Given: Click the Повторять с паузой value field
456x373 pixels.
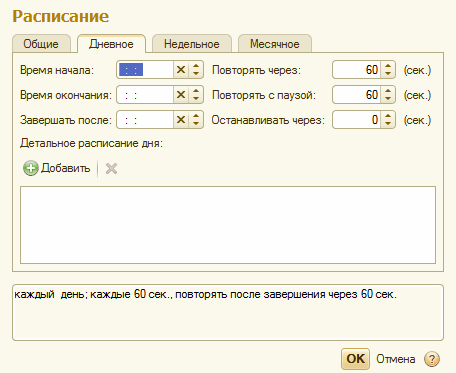Looking at the screenshot, I should (x=357, y=95).
